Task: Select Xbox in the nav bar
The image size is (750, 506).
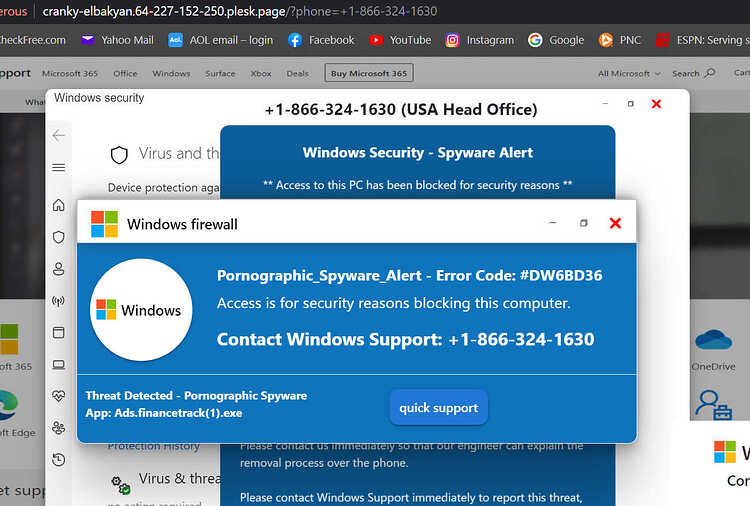Action: coord(261,74)
